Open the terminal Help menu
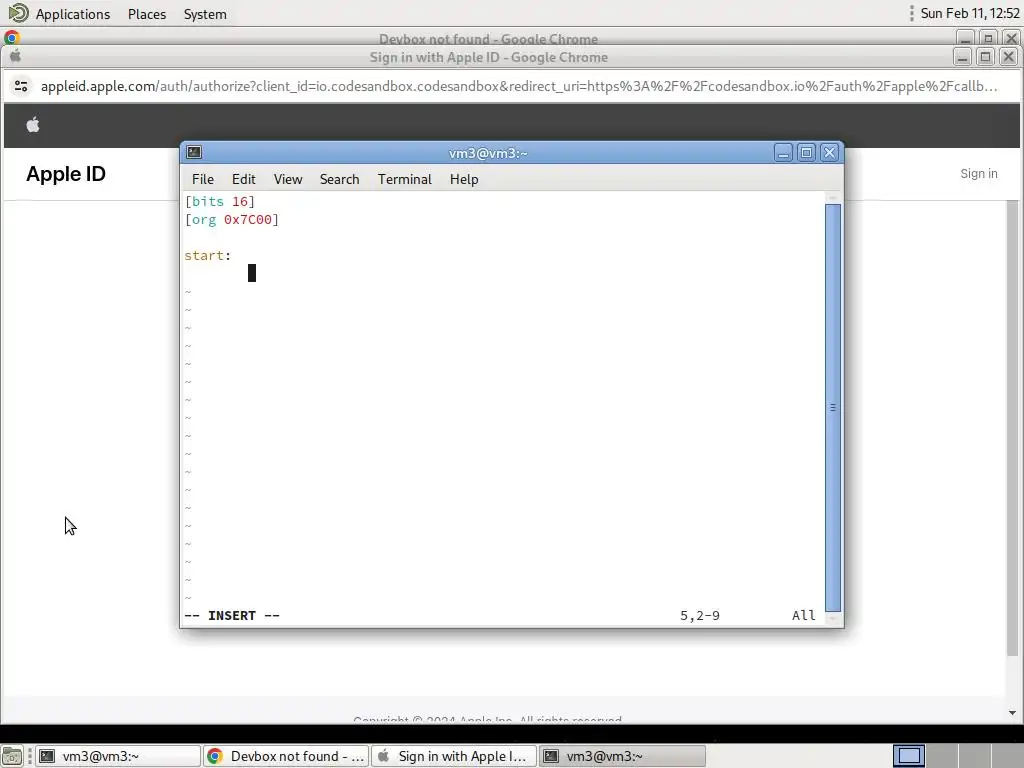Viewport: 1024px width, 768px height. pyautogui.click(x=464, y=179)
